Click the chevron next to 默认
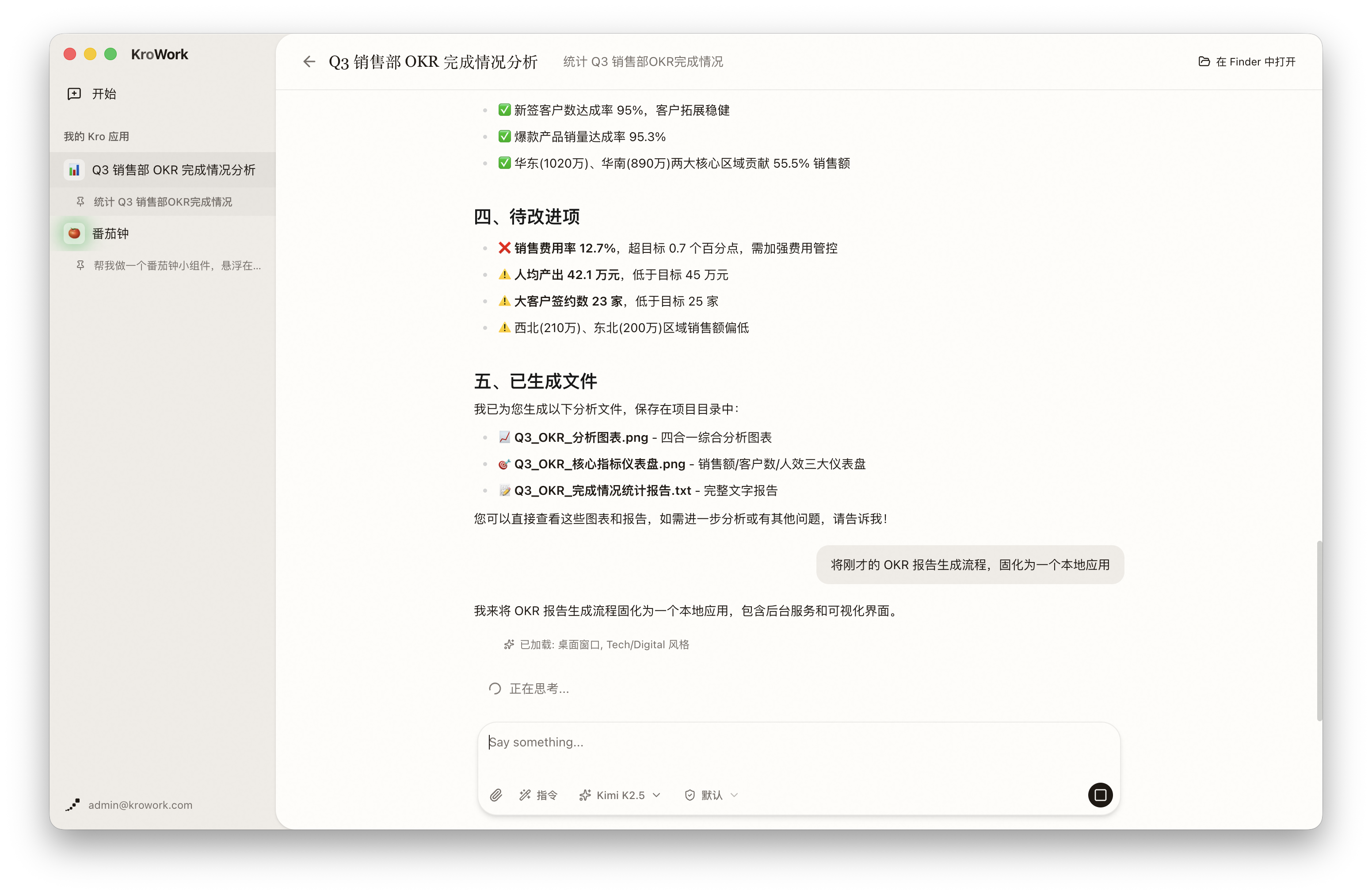This screenshot has height=895, width=1372. pos(735,795)
